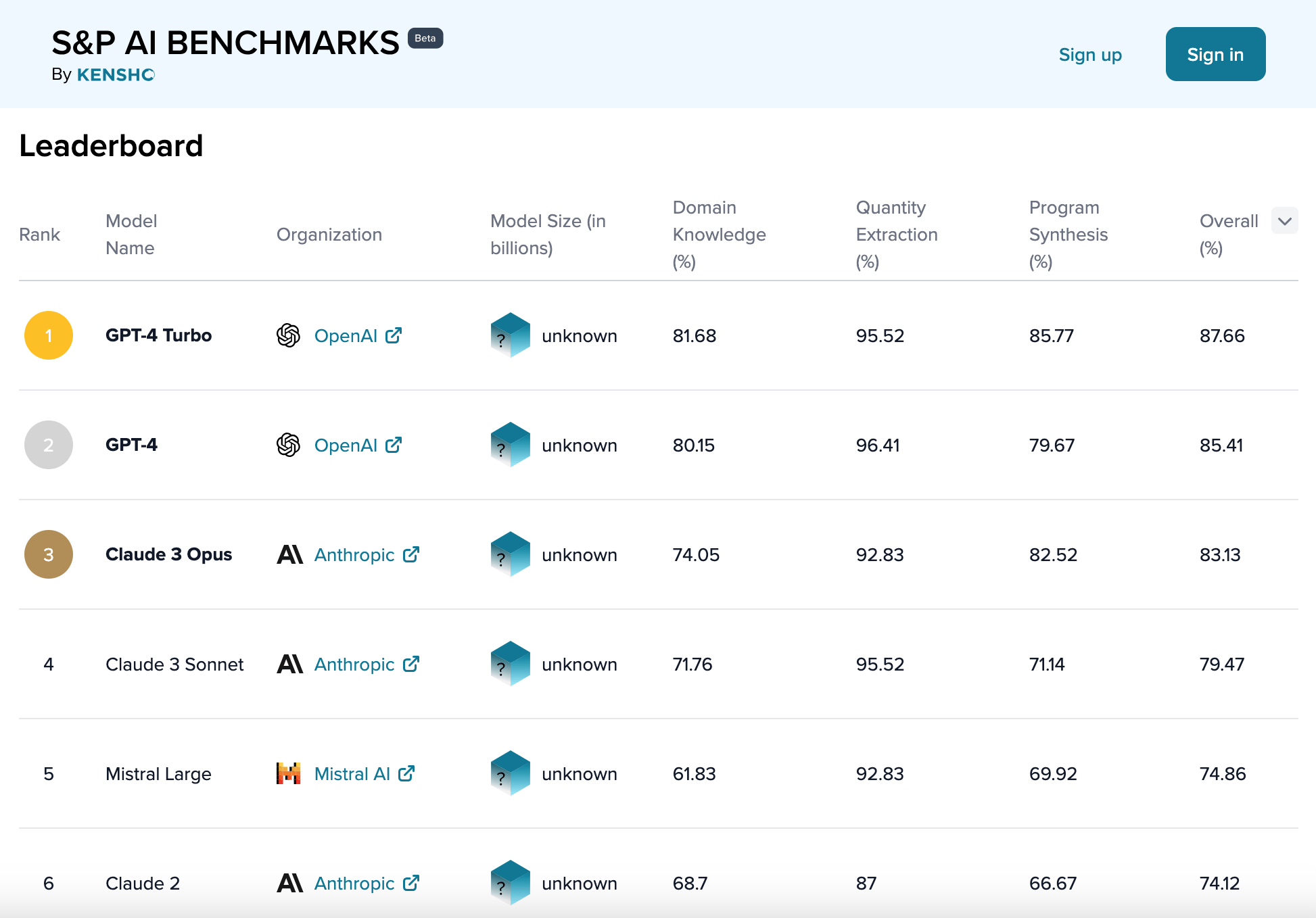The width and height of the screenshot is (1316, 918).
Task: Click the S&P AI BENCHMARKS title
Action: tap(225, 43)
